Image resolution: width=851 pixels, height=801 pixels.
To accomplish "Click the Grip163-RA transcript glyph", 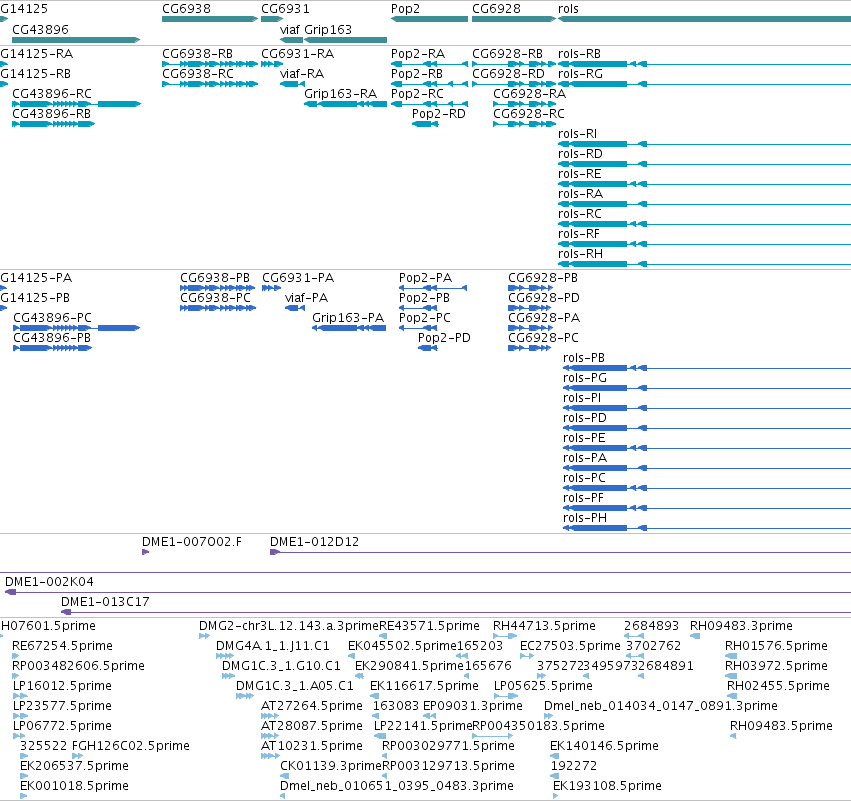I will (x=346, y=104).
